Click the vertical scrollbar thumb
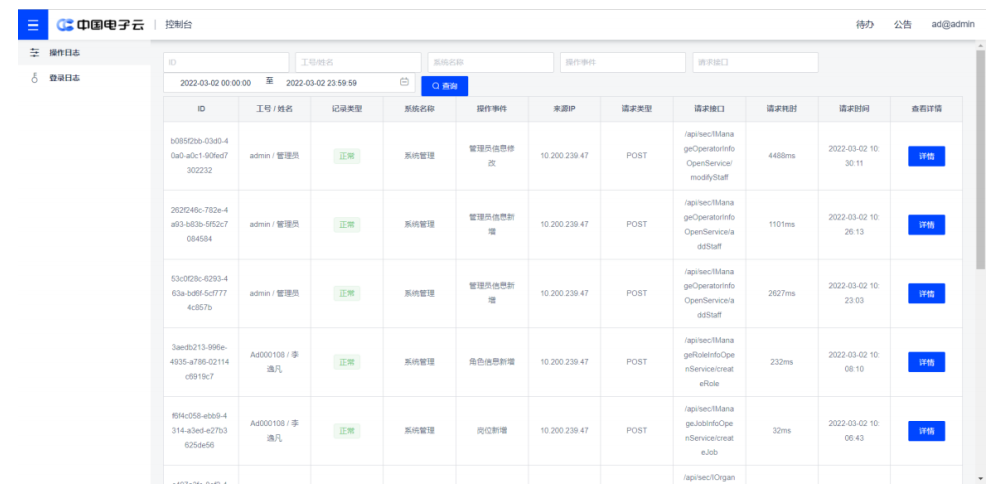This screenshot has height=494, width=994. 980,160
